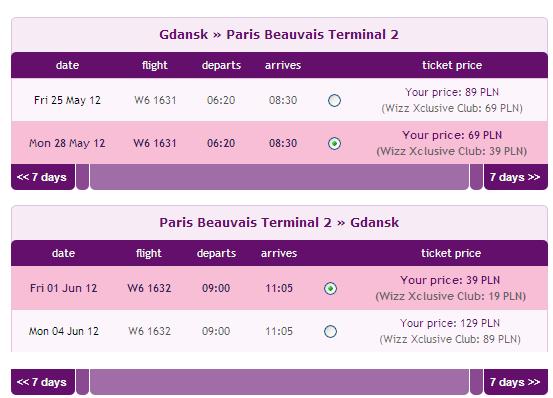Click the return table date column header
This screenshot has width=553, height=398.
coord(63,253)
